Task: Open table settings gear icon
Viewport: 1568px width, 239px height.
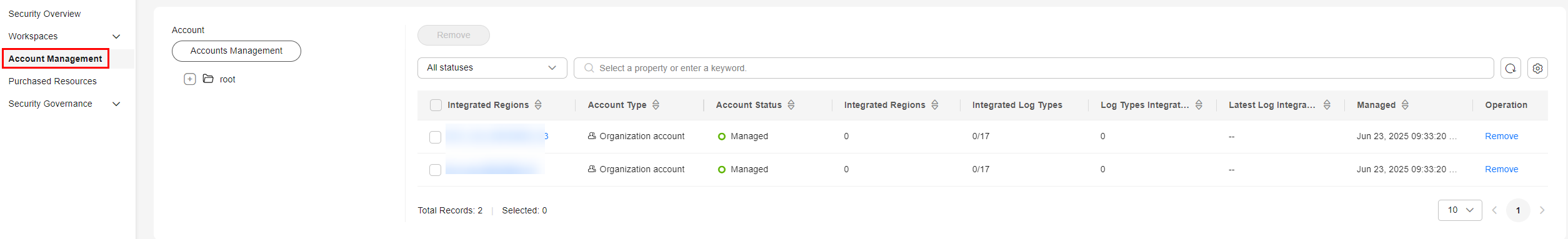Action: (x=1537, y=68)
